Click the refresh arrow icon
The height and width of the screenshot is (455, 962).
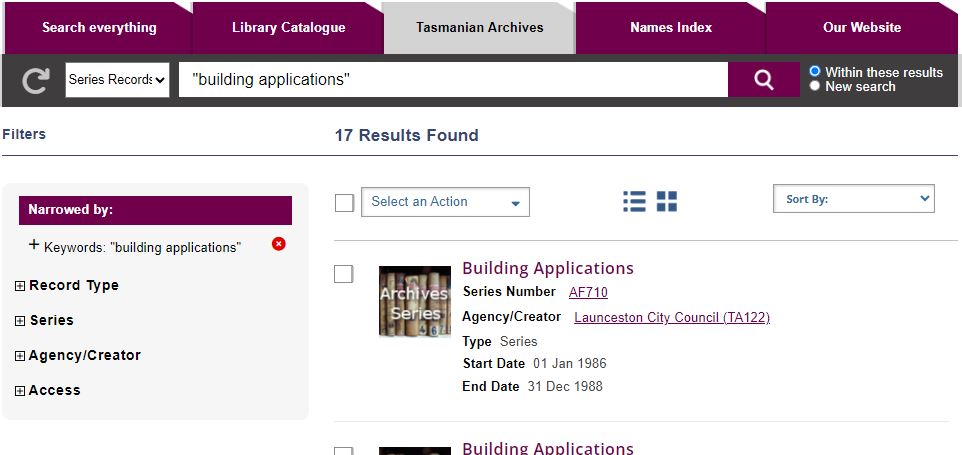click(x=35, y=80)
